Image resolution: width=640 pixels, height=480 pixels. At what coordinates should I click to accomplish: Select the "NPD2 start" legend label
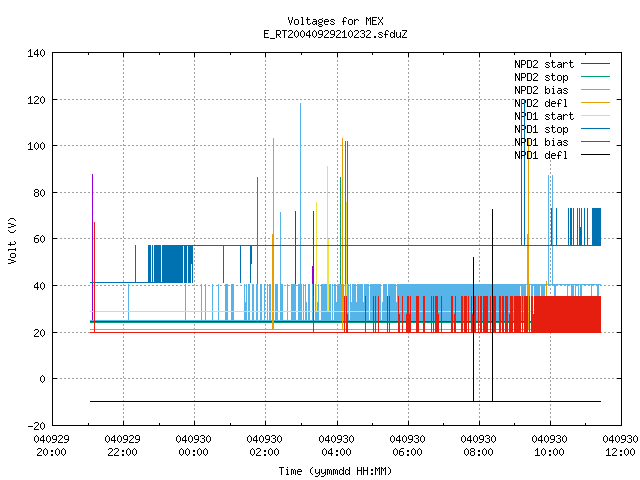click(544, 64)
